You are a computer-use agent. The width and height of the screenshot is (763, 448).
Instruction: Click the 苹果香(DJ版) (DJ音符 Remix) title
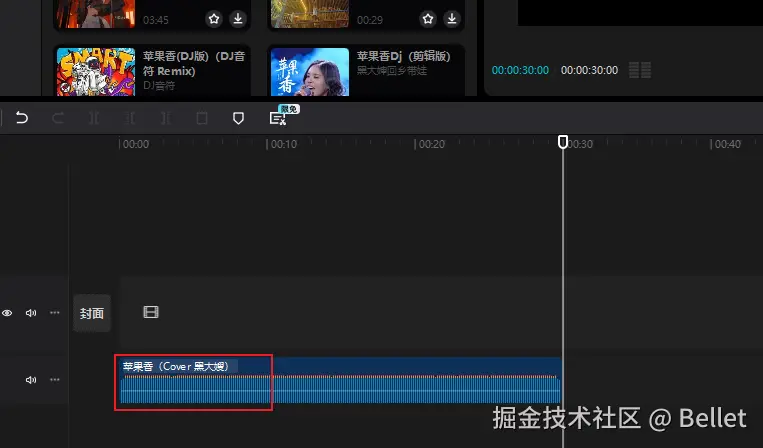click(x=194, y=63)
